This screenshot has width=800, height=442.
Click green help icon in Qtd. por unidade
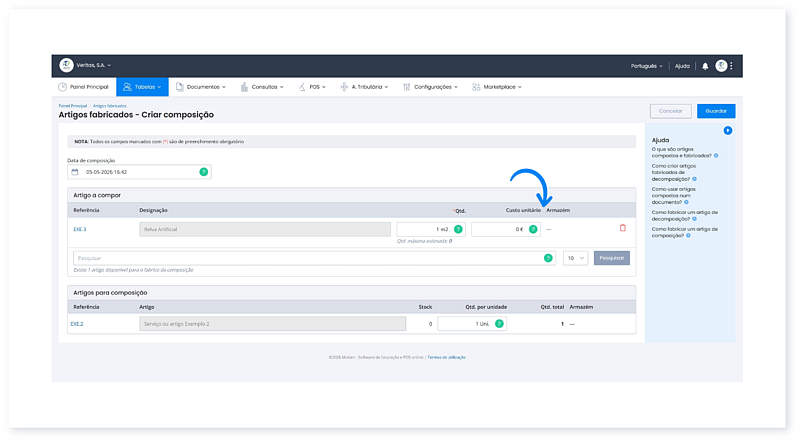(x=499, y=324)
